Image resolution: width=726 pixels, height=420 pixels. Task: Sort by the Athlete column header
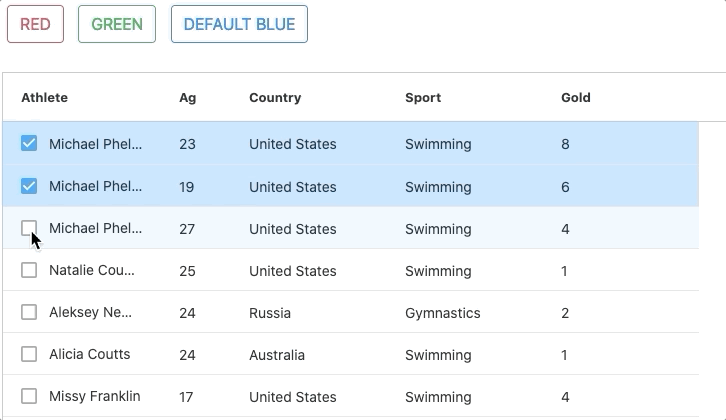(45, 98)
